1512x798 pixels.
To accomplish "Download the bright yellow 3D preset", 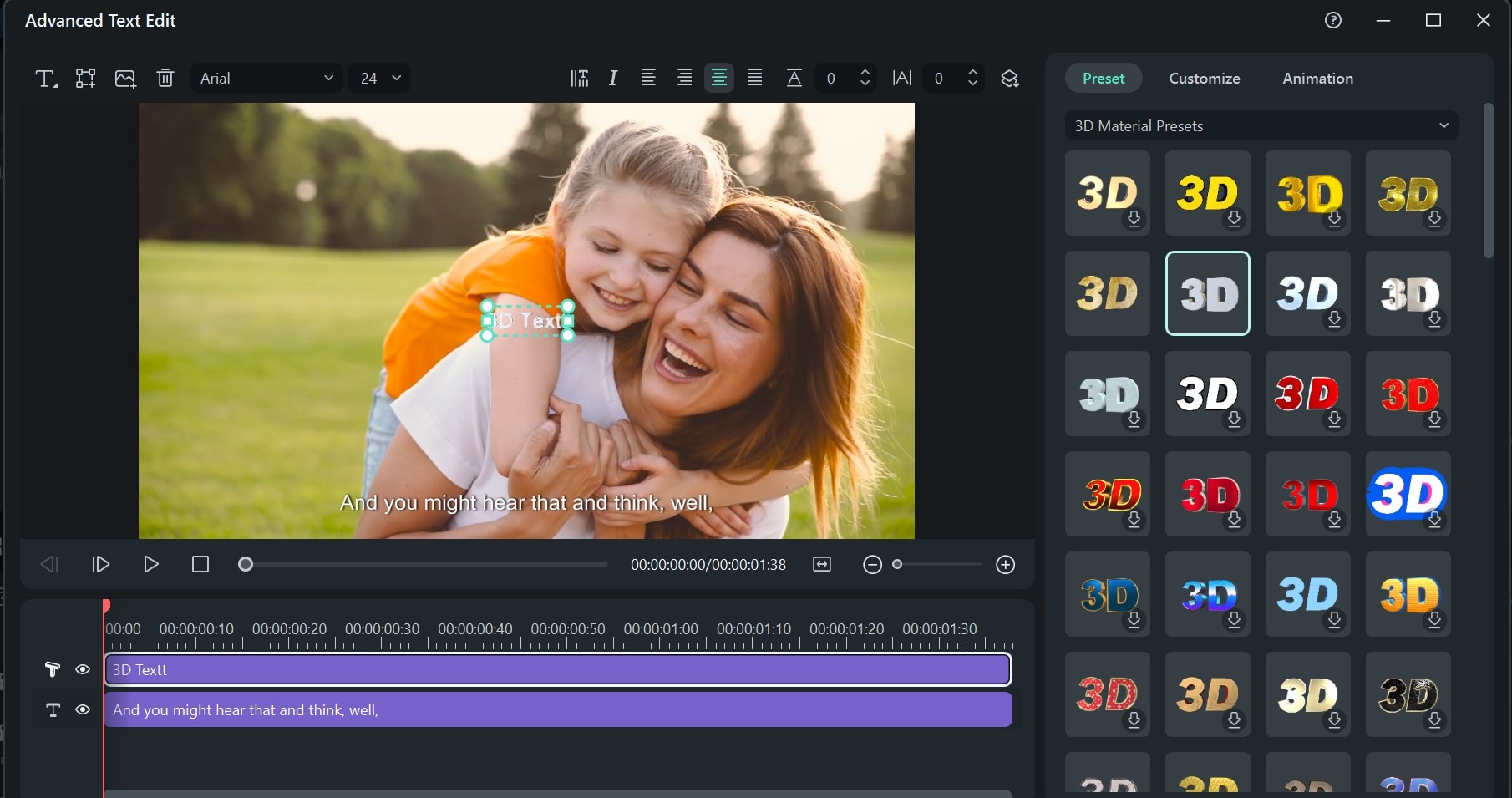I will point(1234,219).
